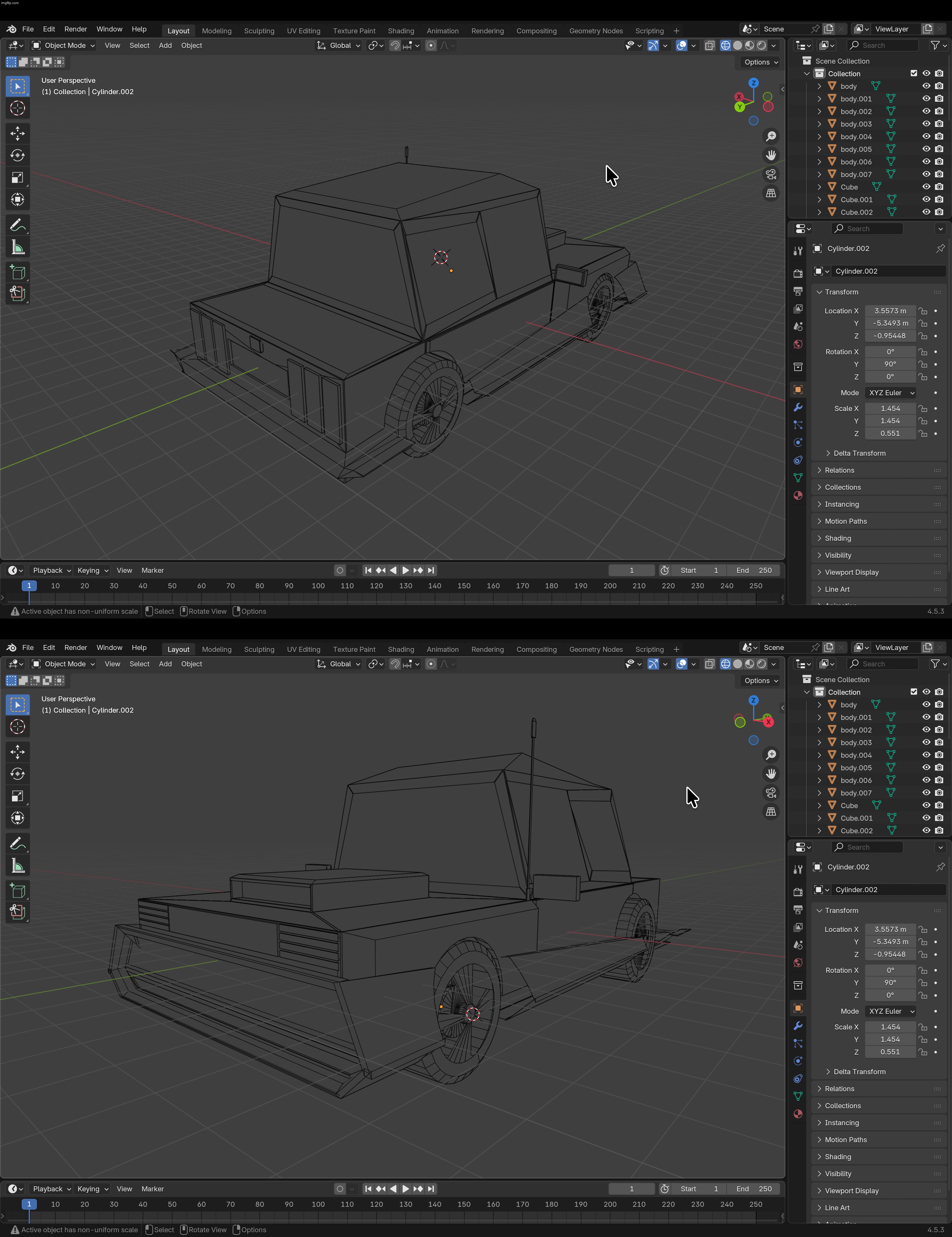Click frame 100 on the bottom window timeline ruler
The height and width of the screenshot is (1237, 952).
pyautogui.click(x=318, y=1204)
